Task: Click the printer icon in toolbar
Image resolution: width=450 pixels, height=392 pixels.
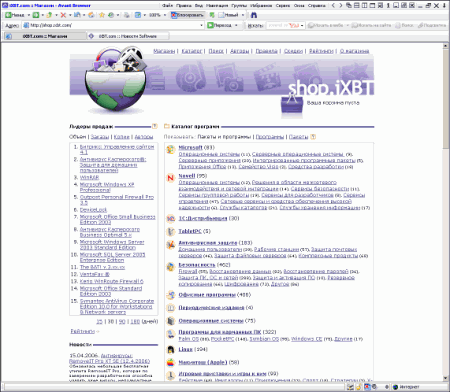Action: 126,15
